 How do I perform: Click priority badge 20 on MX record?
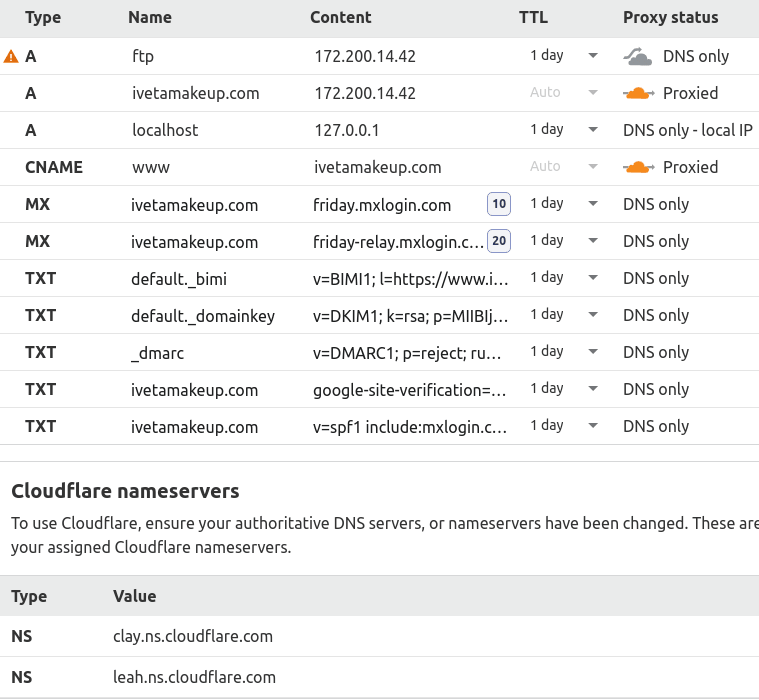click(x=499, y=241)
